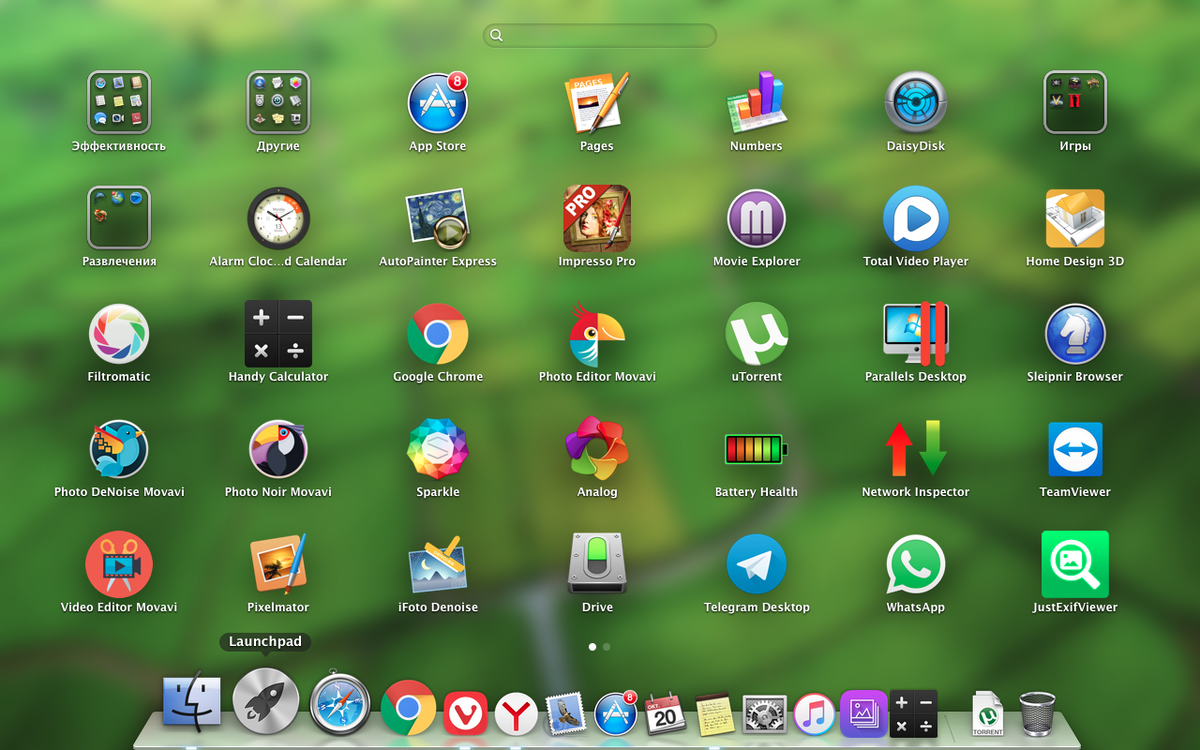1200x750 pixels.
Task: Click the Launchpad search field
Action: 600,35
